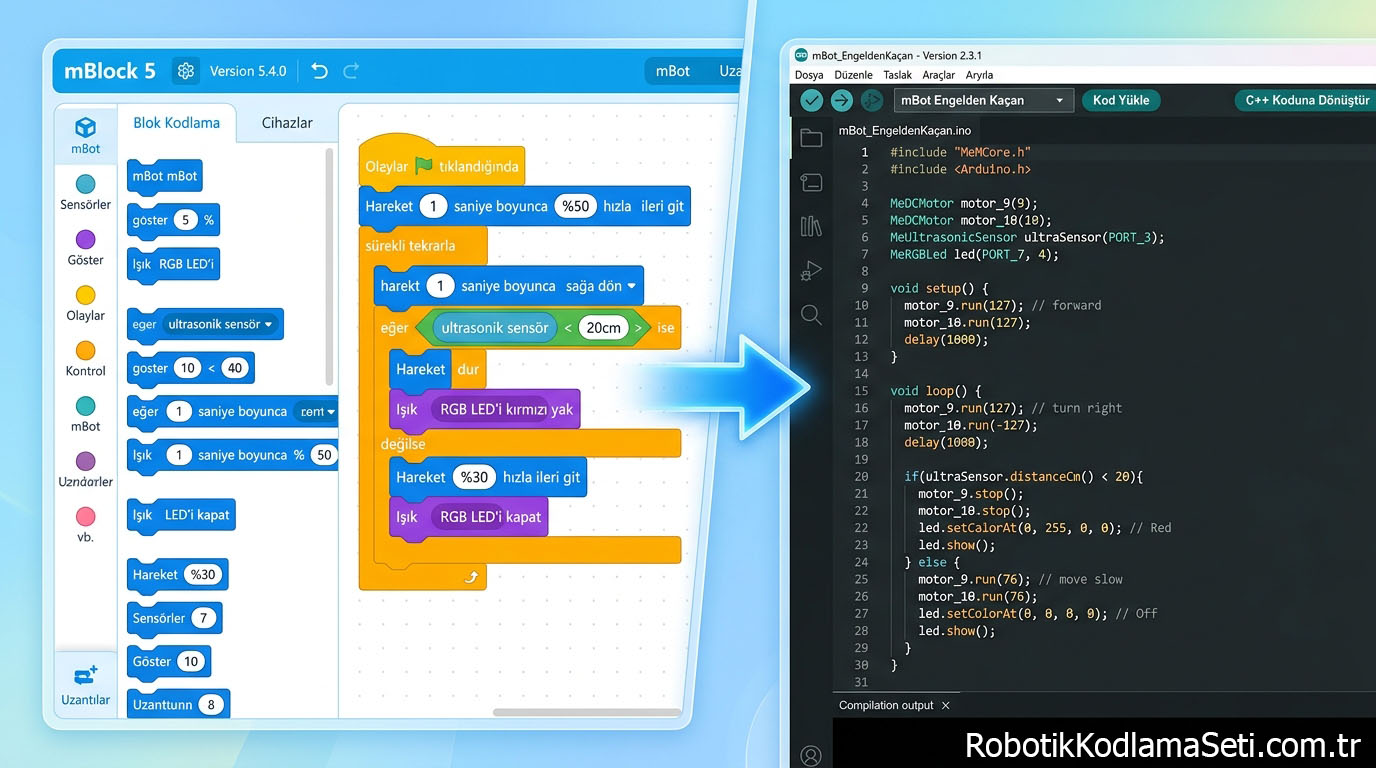Click the RGB LED'i kırmızı yak block
This screenshot has height=768, width=1376.
[485, 409]
